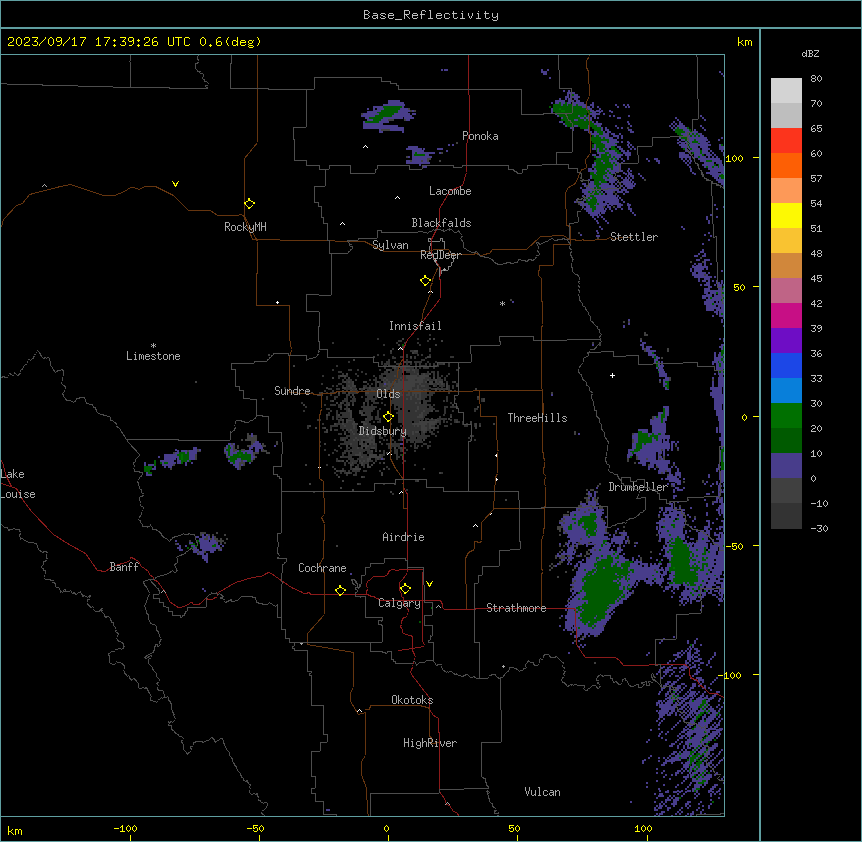Select the Olds label
Image resolution: width=862 pixels, height=842 pixels.
[x=388, y=394]
